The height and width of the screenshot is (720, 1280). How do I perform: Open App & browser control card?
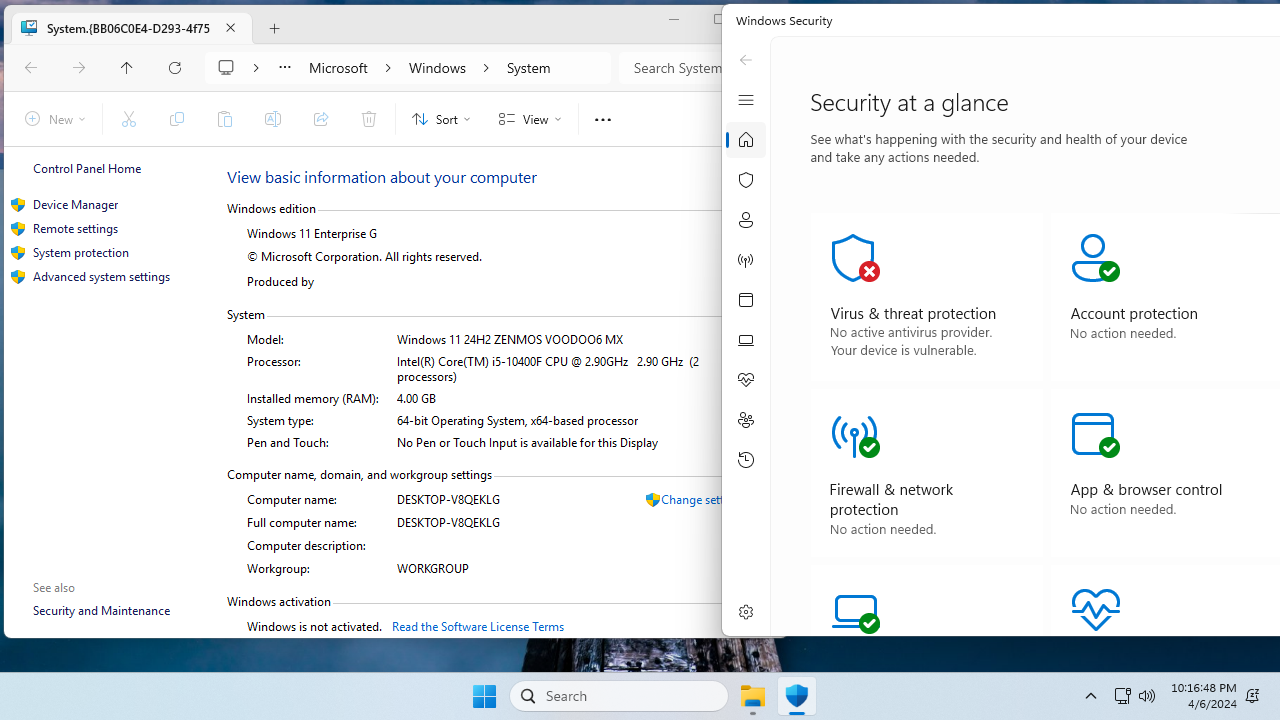(x=1165, y=473)
